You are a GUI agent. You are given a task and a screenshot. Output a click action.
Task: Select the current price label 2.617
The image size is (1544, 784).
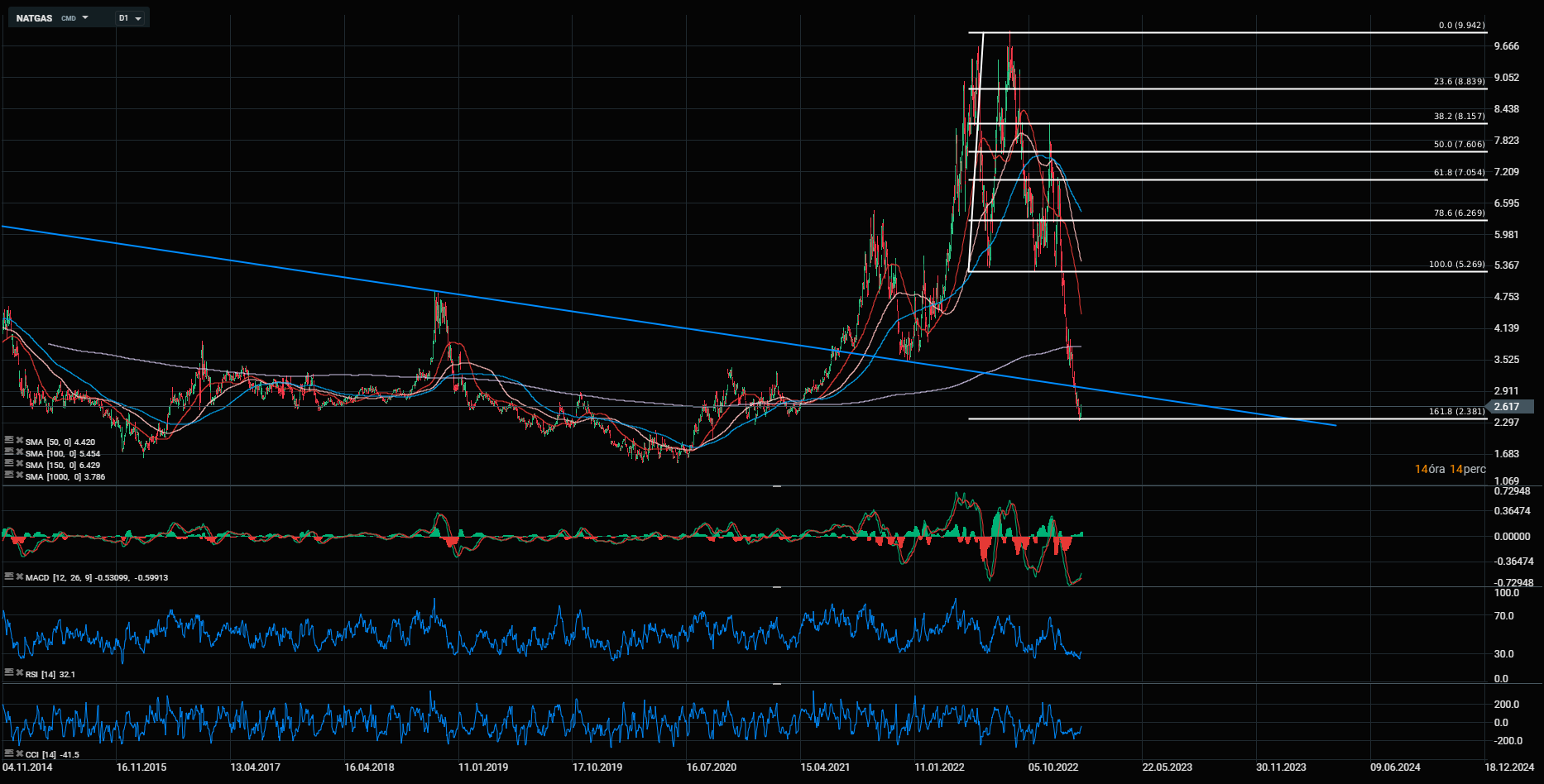[x=1506, y=407]
